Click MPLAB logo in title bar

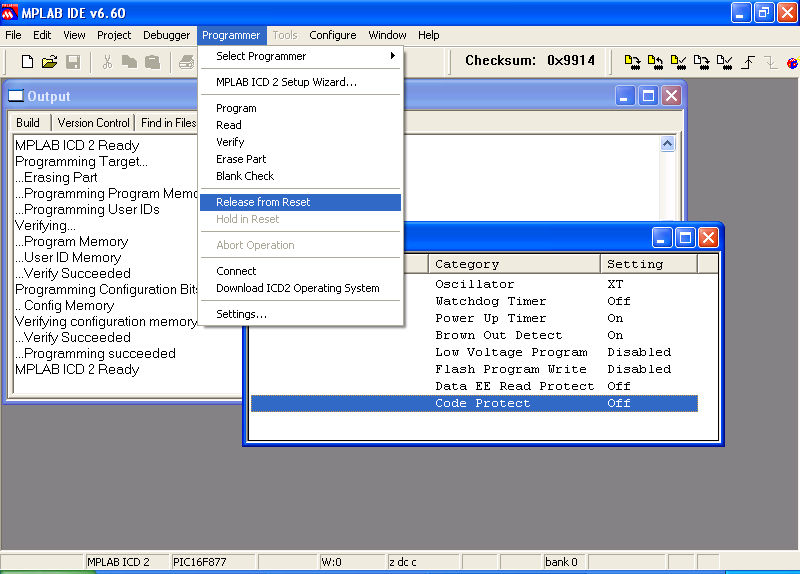point(9,13)
